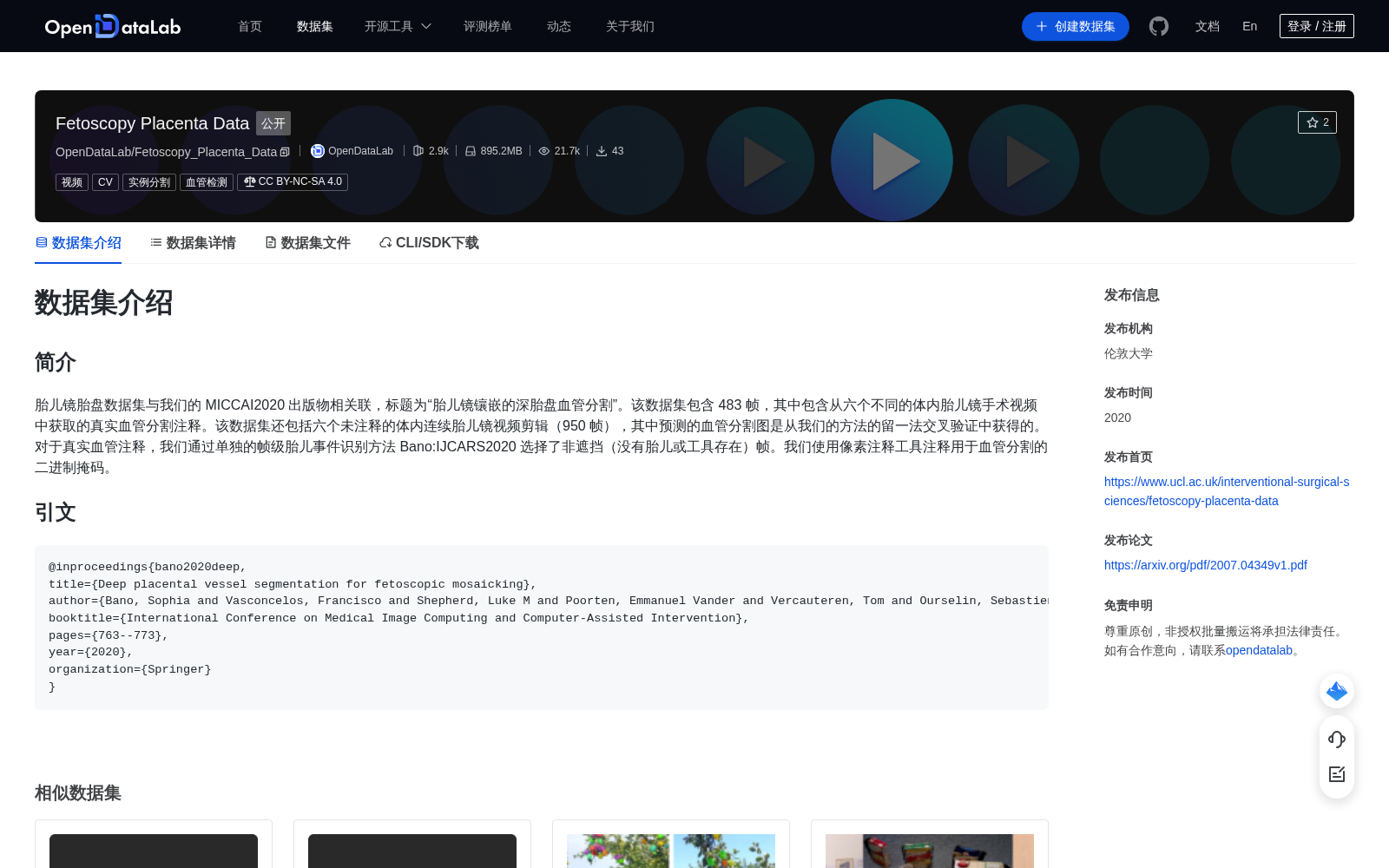Screen dimensions: 1389x868
Task: Open the headset customer support icon
Action: [x=1337, y=739]
